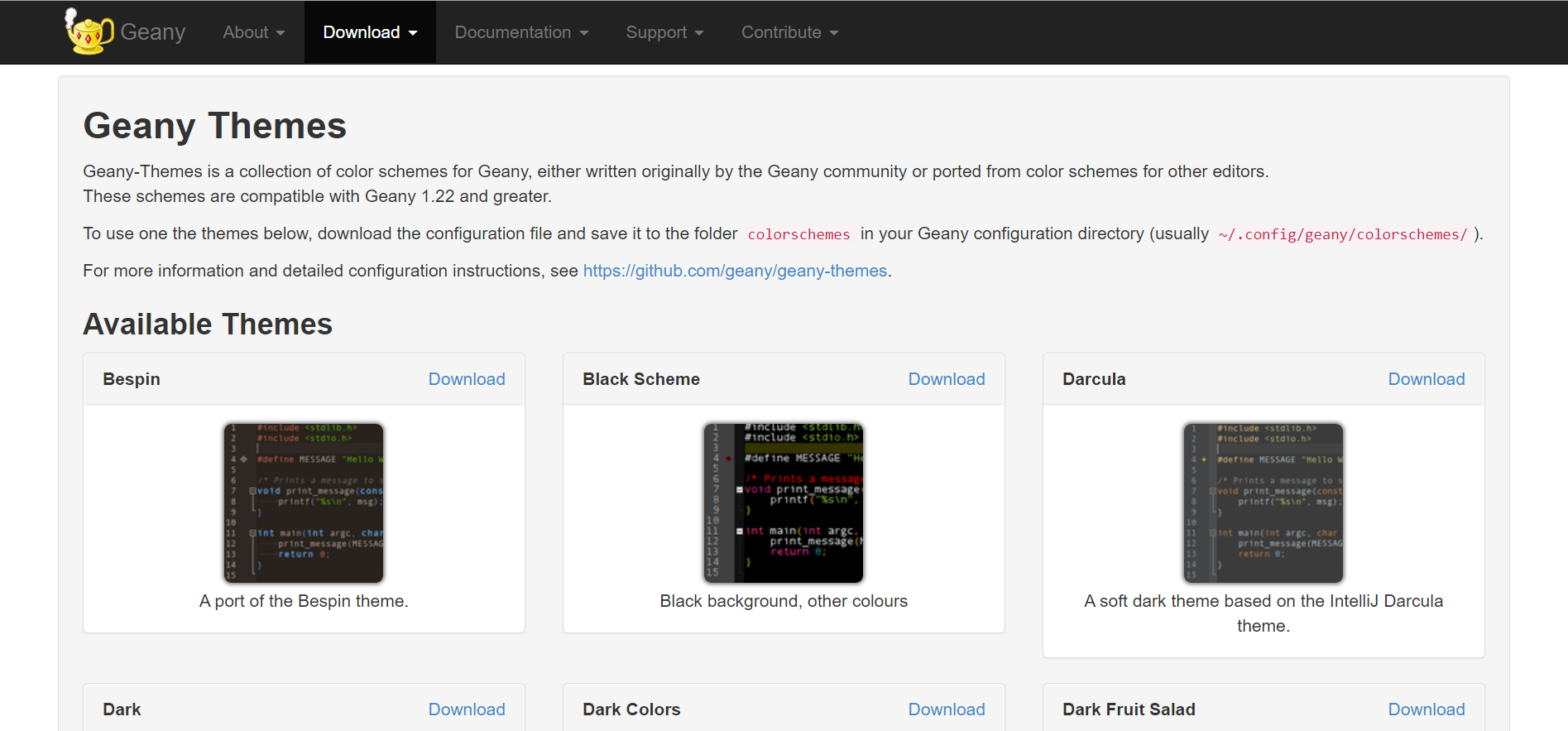Screen dimensions: 1568x731
Task: Download the Darcula theme
Action: click(1427, 379)
